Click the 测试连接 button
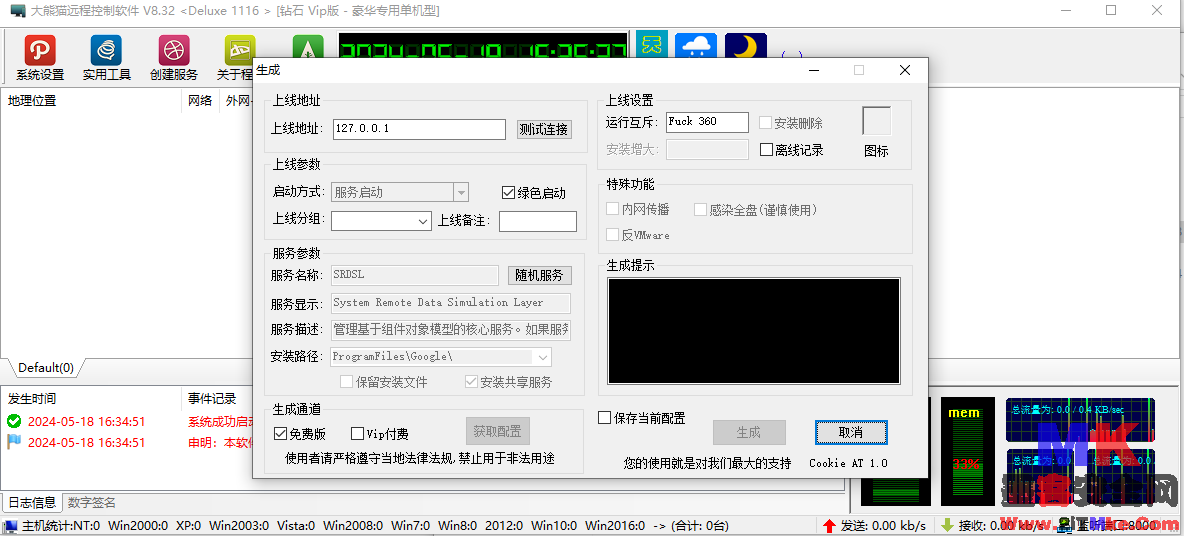 point(544,129)
